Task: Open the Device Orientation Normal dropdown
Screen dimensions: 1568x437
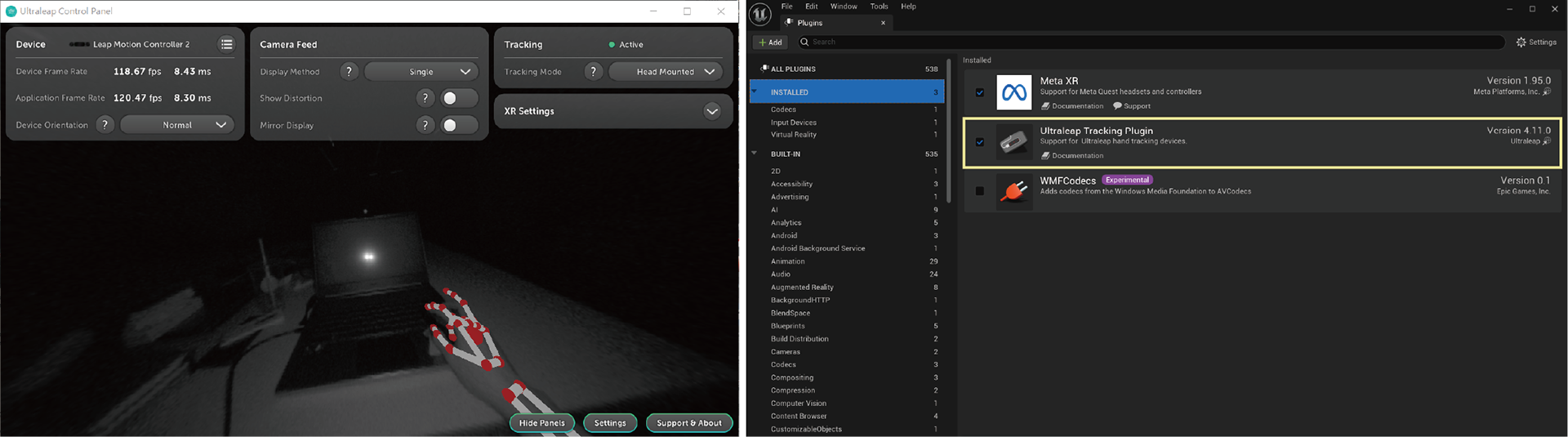Action: pyautogui.click(x=177, y=125)
